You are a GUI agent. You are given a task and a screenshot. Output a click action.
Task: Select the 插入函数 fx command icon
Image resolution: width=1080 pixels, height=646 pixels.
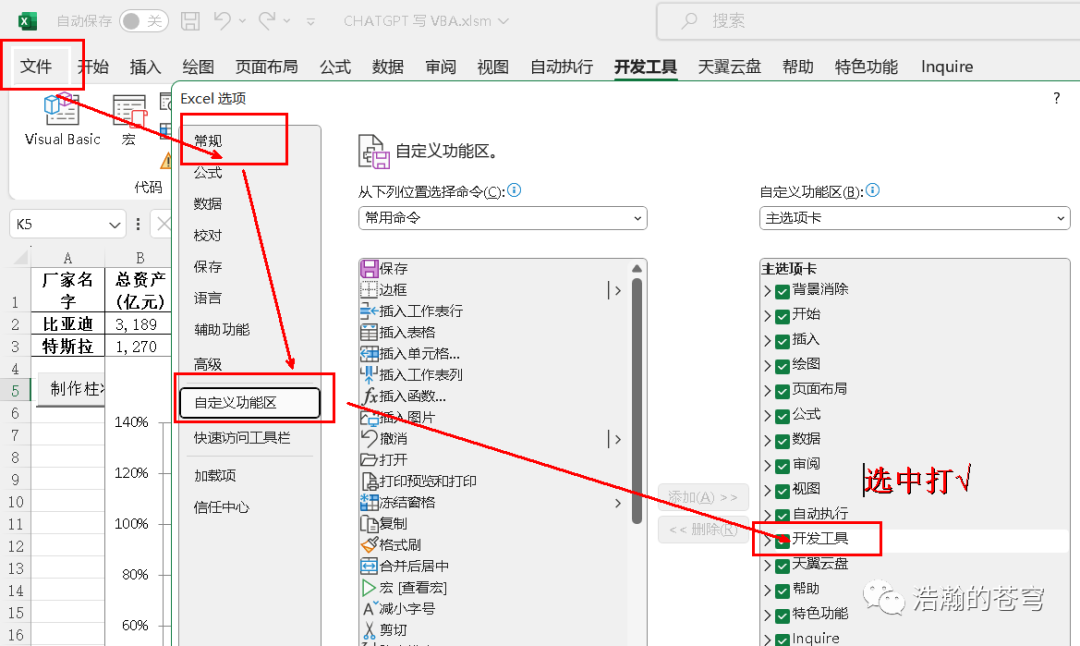(370, 396)
